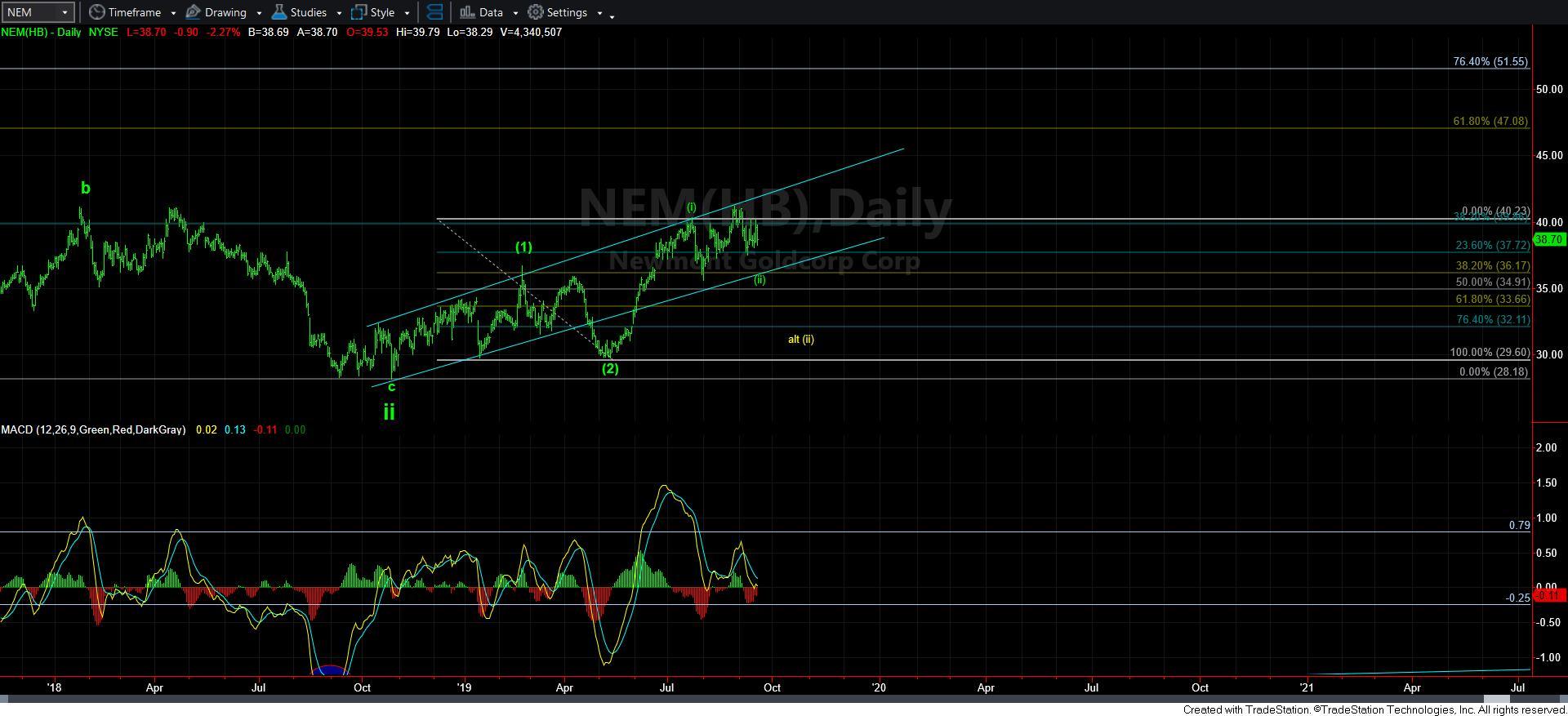Click the 50.00% (34.91) retracement label
The height and width of the screenshot is (716, 1568).
[x=1493, y=282]
